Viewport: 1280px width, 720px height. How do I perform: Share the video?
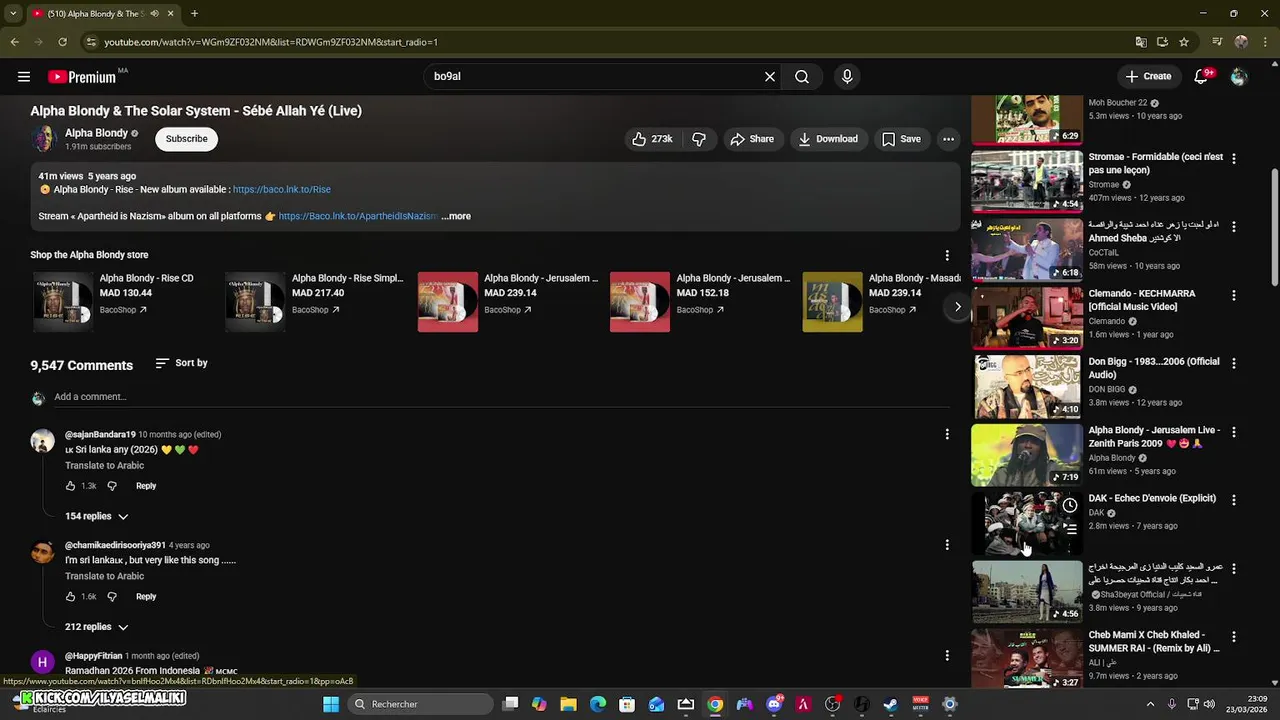click(752, 139)
